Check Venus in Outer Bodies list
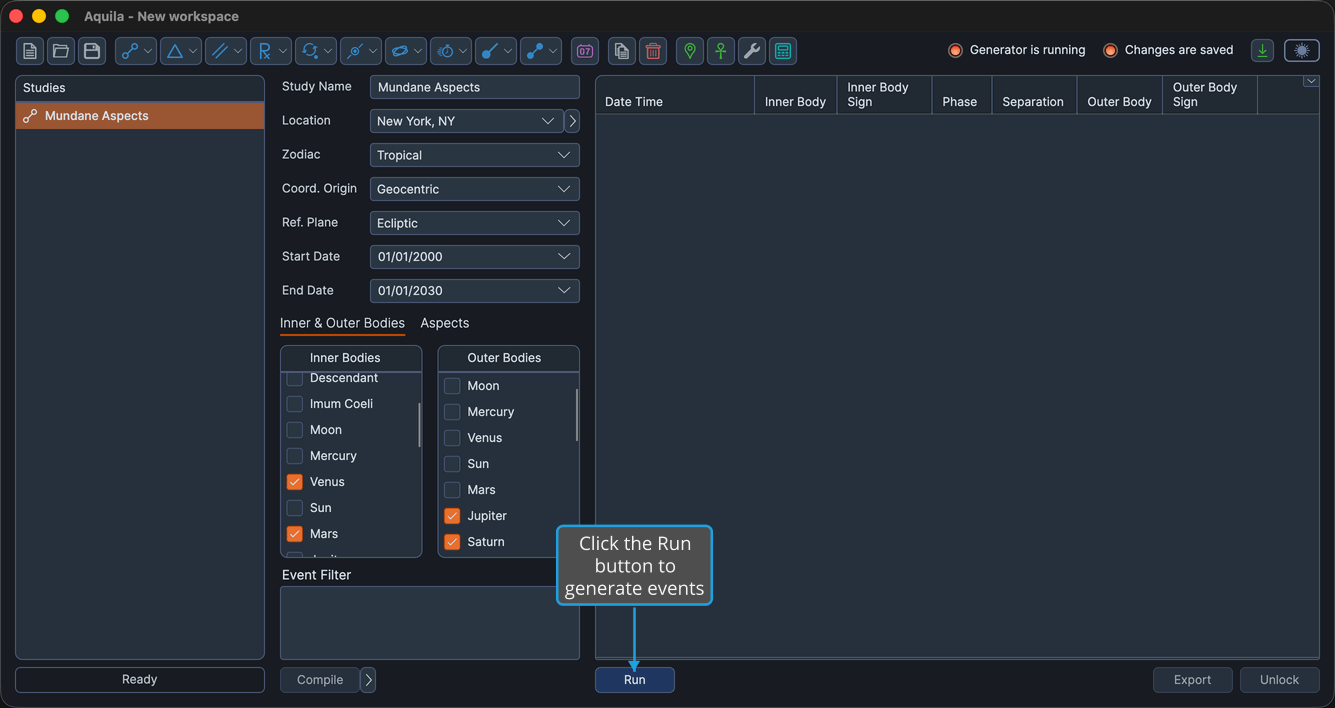This screenshot has height=708, width=1335. [452, 438]
